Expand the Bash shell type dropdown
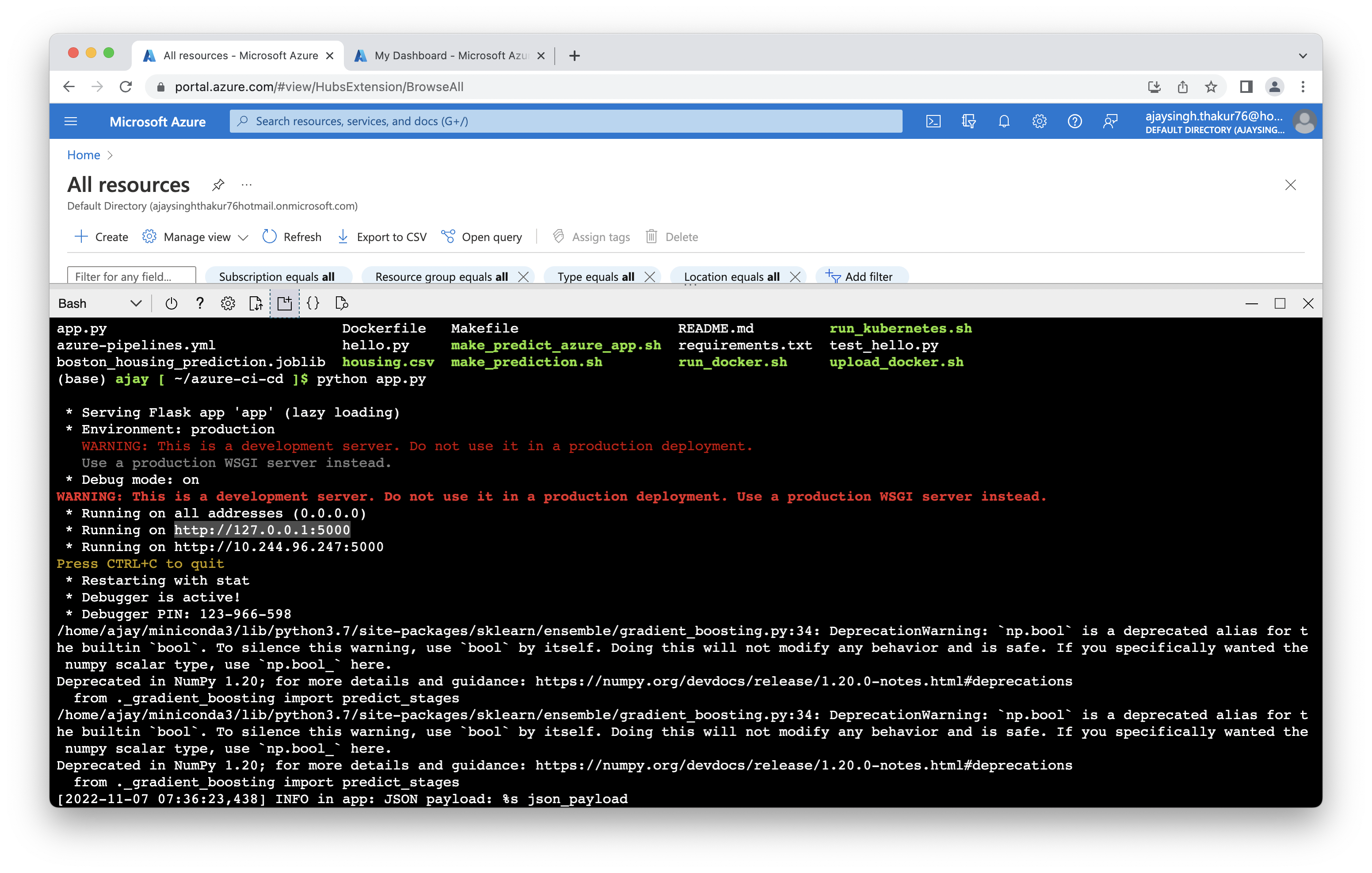This screenshot has height=873, width=1372. tap(135, 303)
